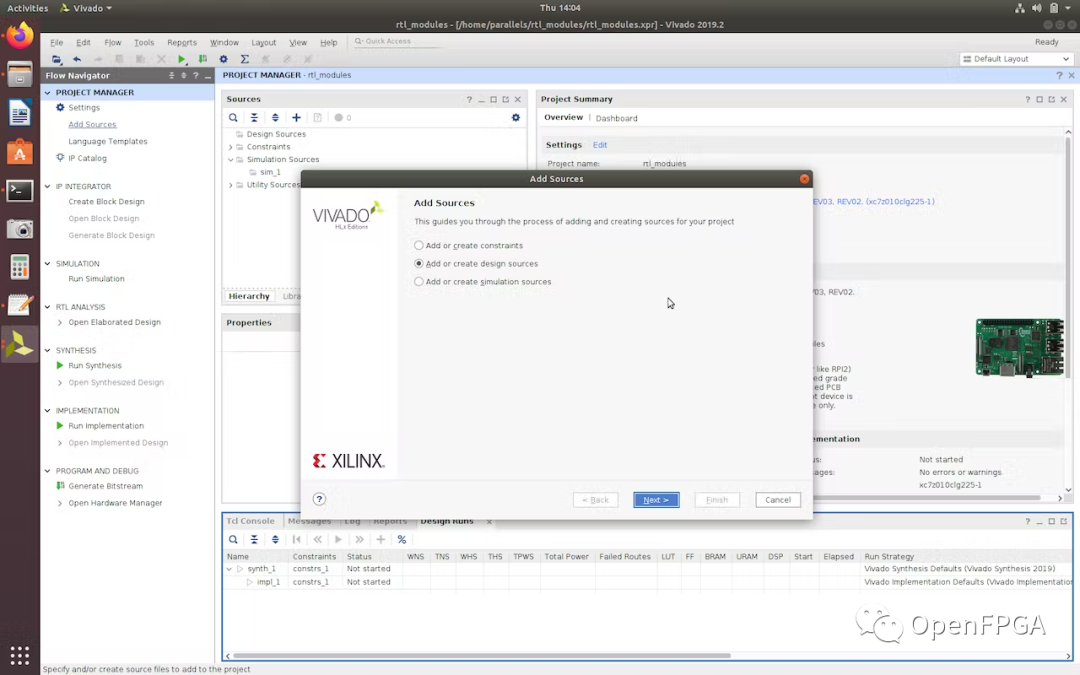
Task: Click the Next button in dialog
Action: pyautogui.click(x=656, y=500)
